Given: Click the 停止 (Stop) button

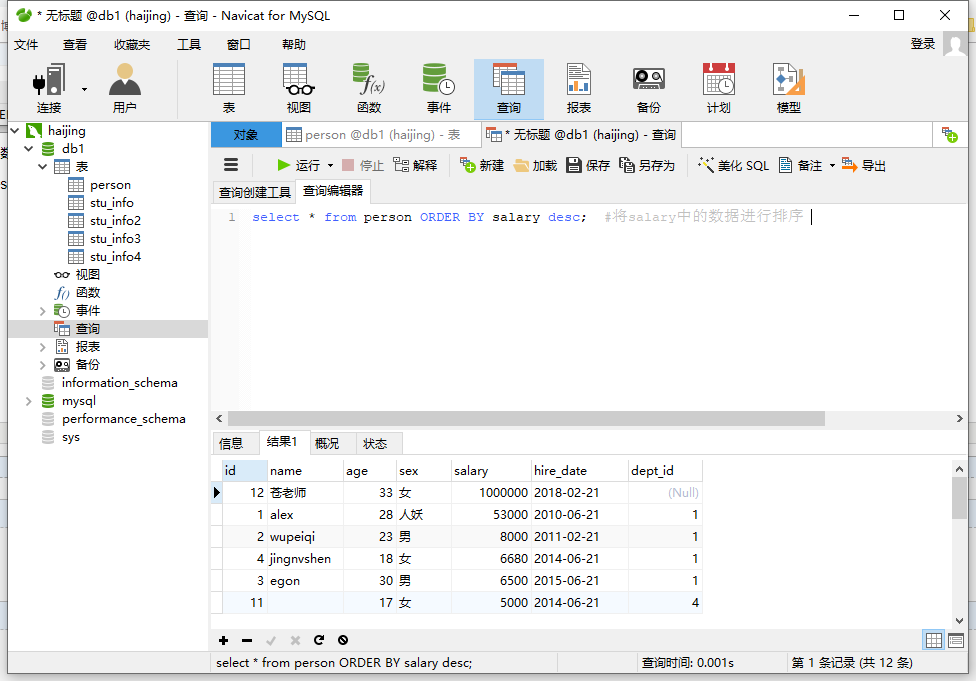Looking at the screenshot, I should coord(363,165).
